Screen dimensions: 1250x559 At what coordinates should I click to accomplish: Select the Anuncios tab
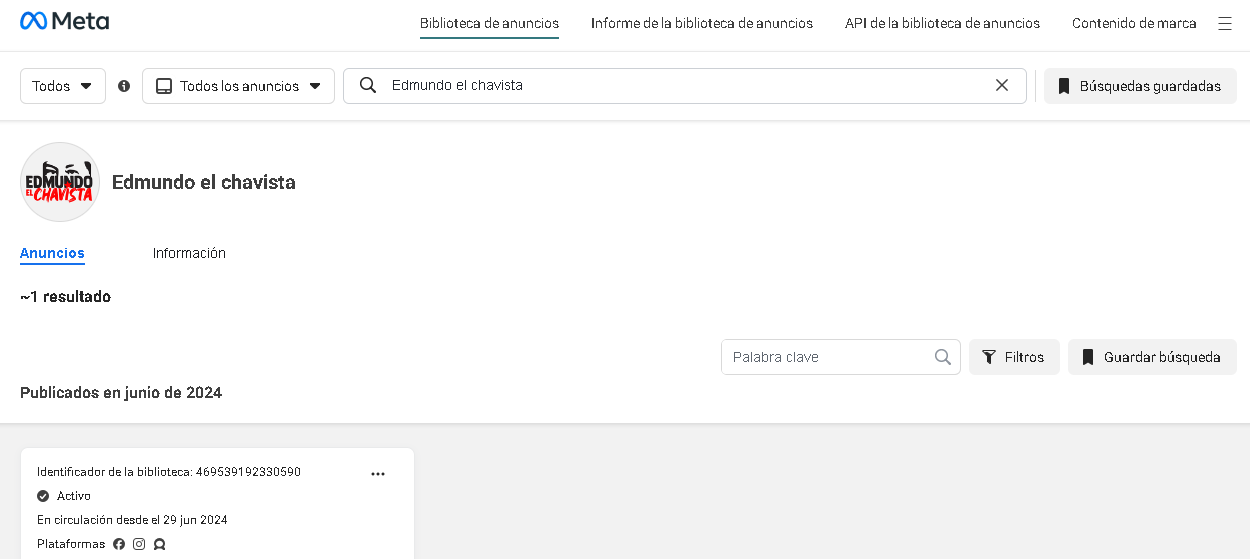(52, 253)
